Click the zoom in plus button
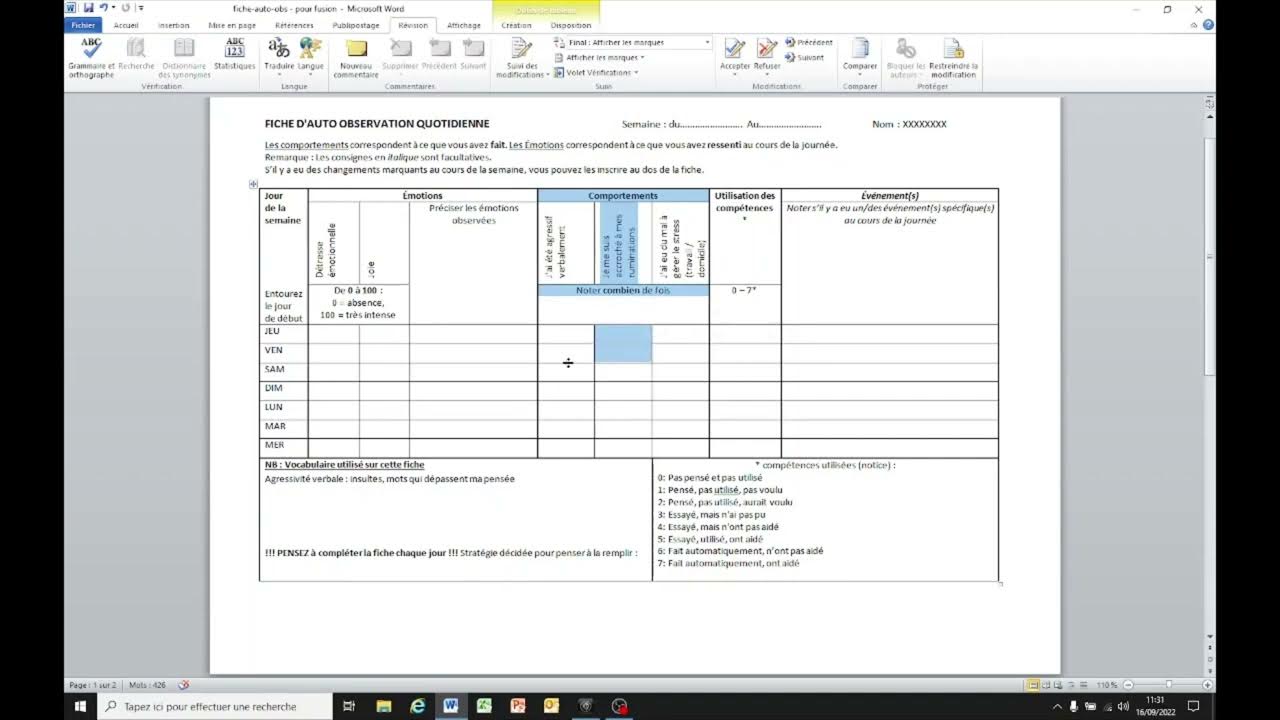1280x720 pixels. coord(1209,685)
